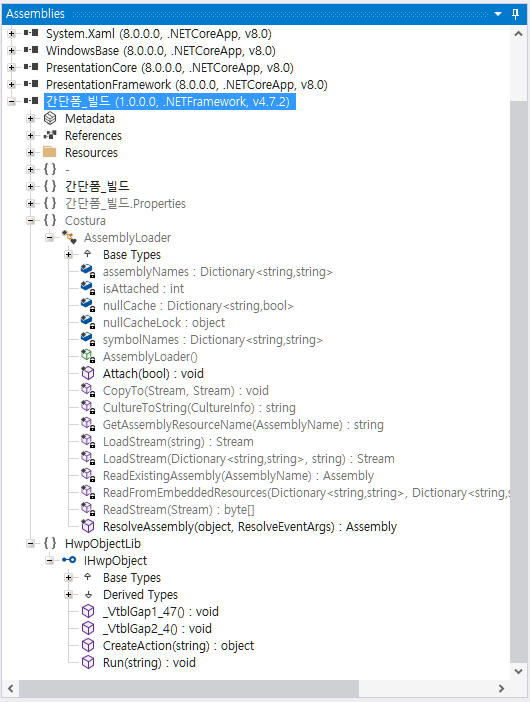Expand the System.Xaml assembly node
The image size is (530, 702).
pos(12,34)
